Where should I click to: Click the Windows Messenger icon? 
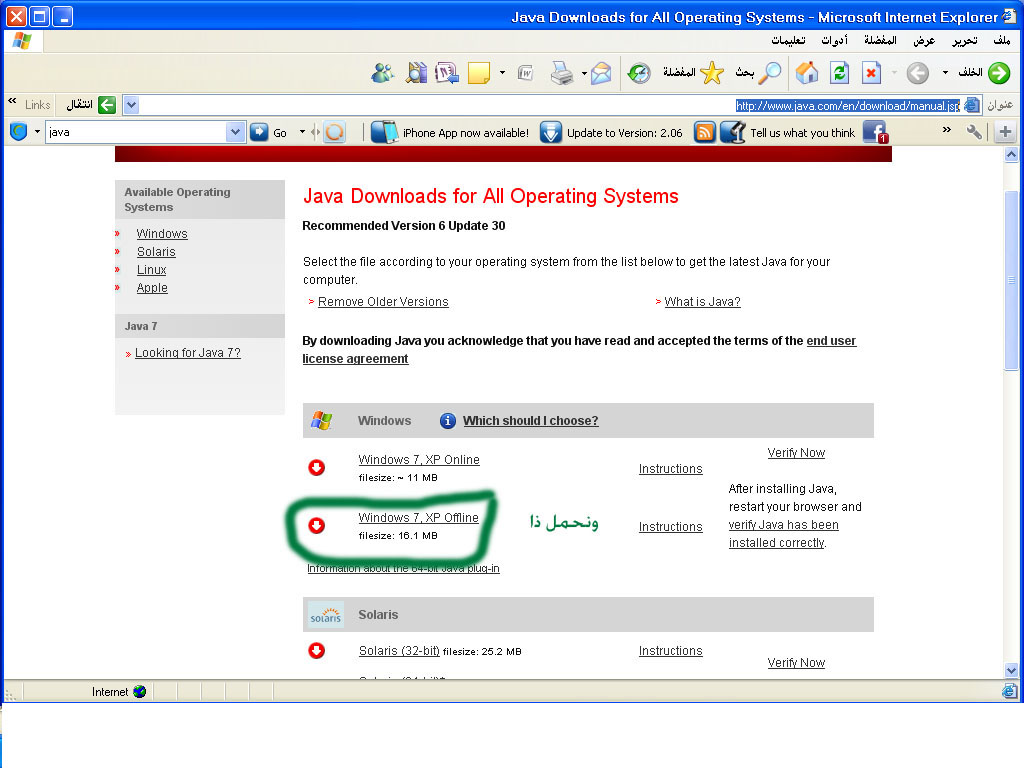point(382,73)
